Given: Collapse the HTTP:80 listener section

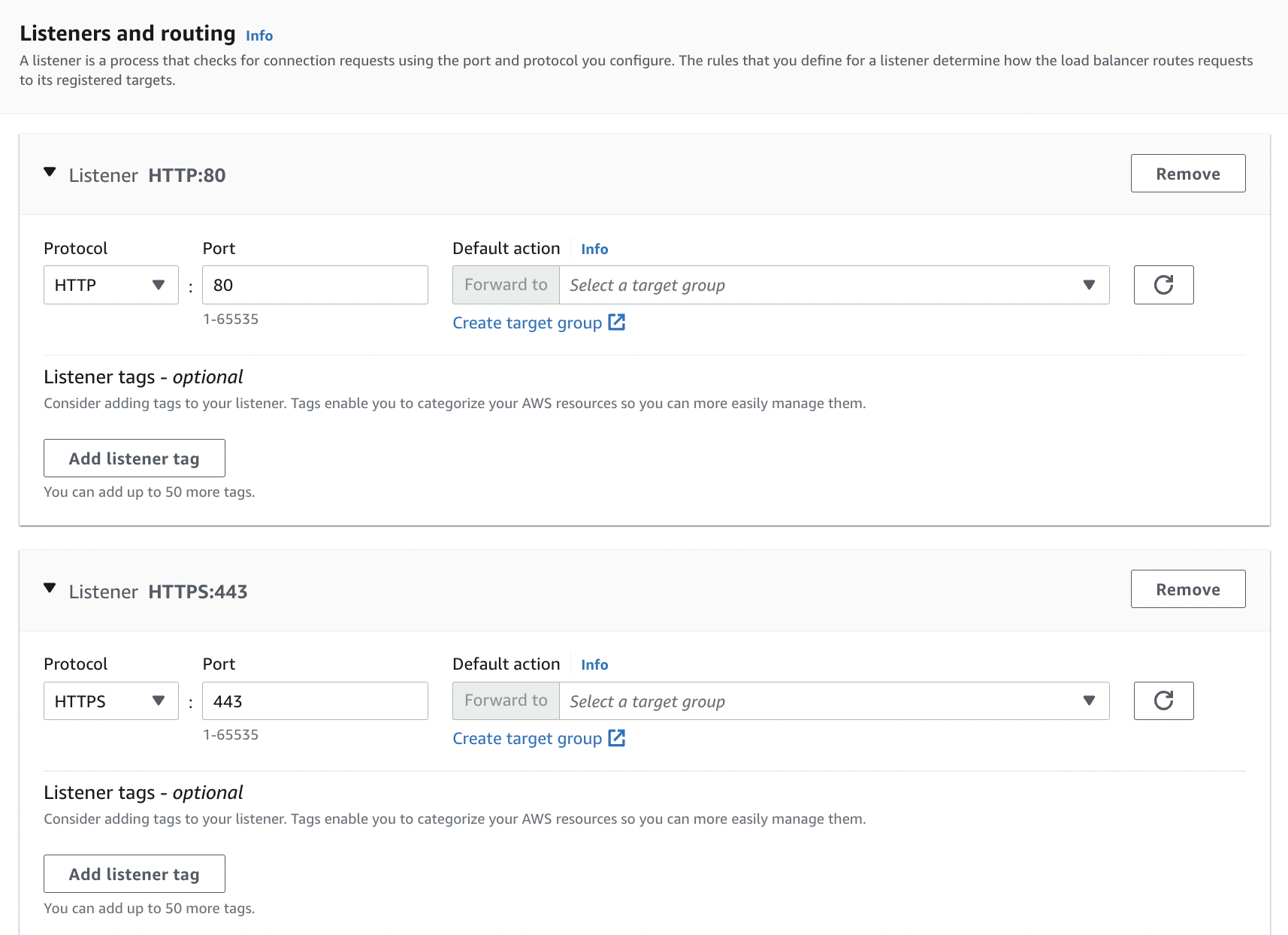Looking at the screenshot, I should 50,173.
